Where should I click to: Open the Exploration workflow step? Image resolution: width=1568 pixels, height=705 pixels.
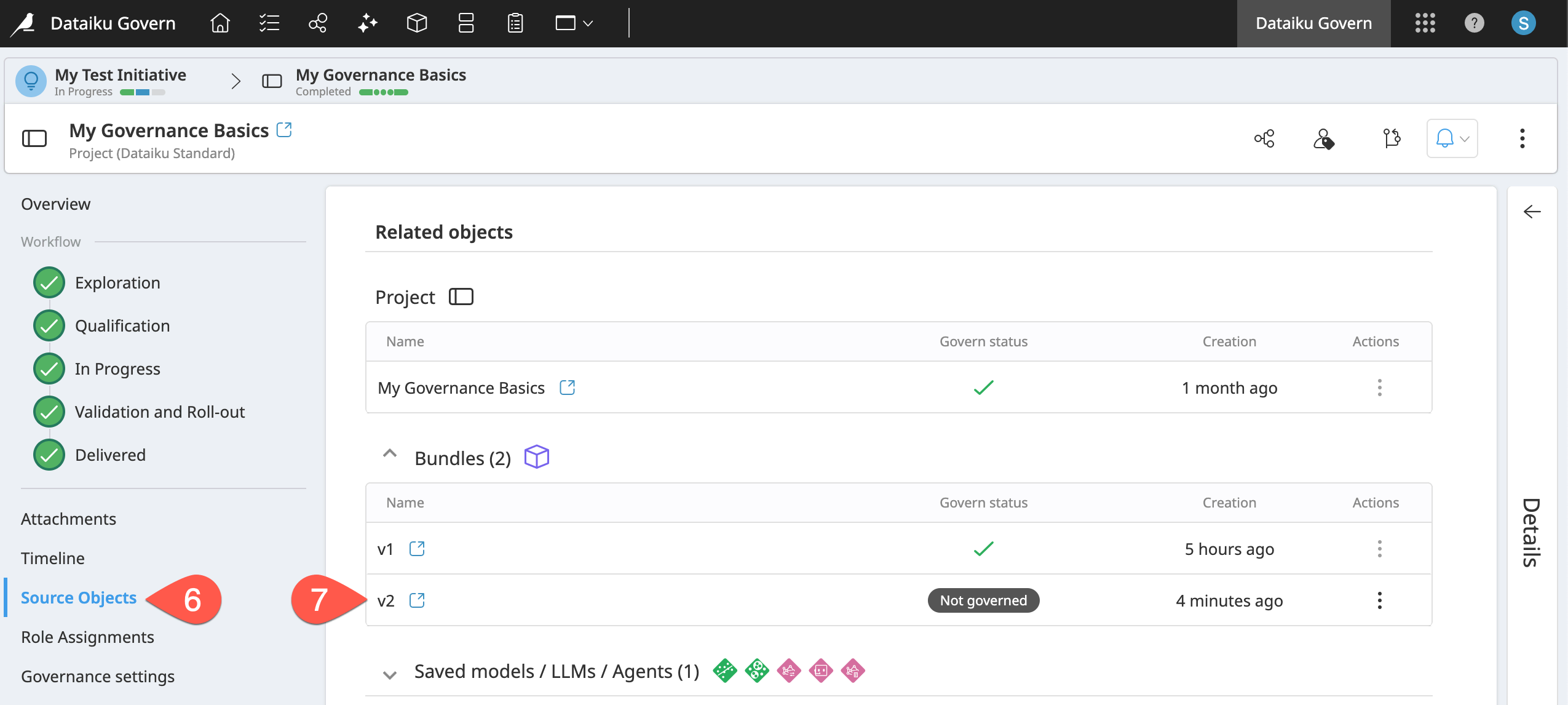point(117,283)
